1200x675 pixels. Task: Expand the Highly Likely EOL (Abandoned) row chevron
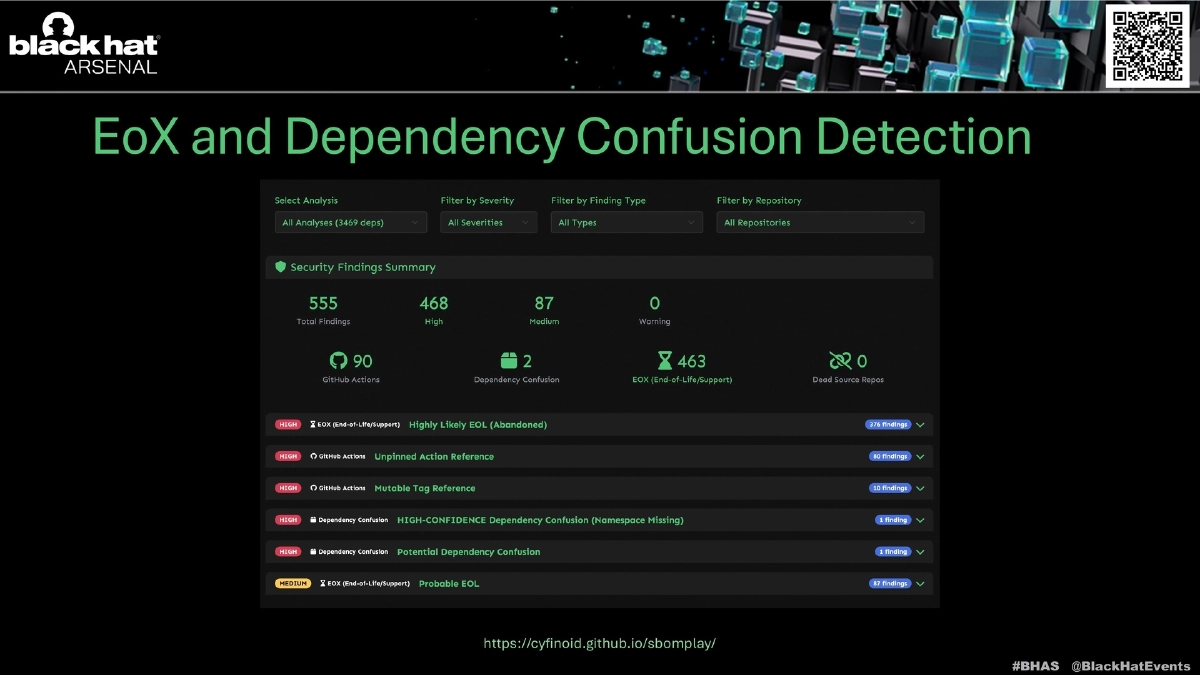pyautogui.click(x=920, y=425)
